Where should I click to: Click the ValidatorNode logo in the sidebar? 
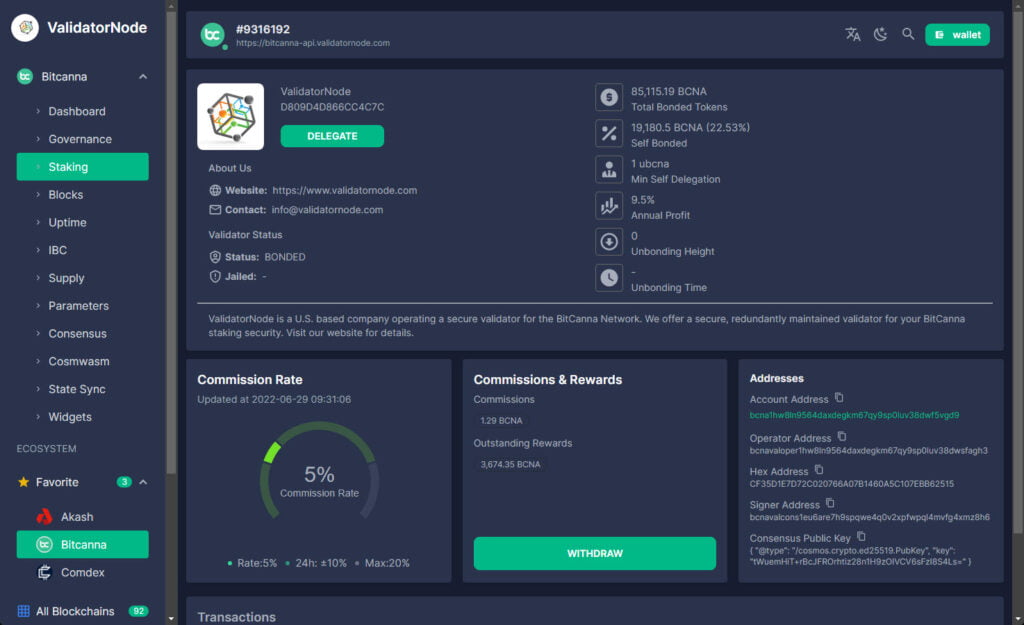tap(25, 28)
